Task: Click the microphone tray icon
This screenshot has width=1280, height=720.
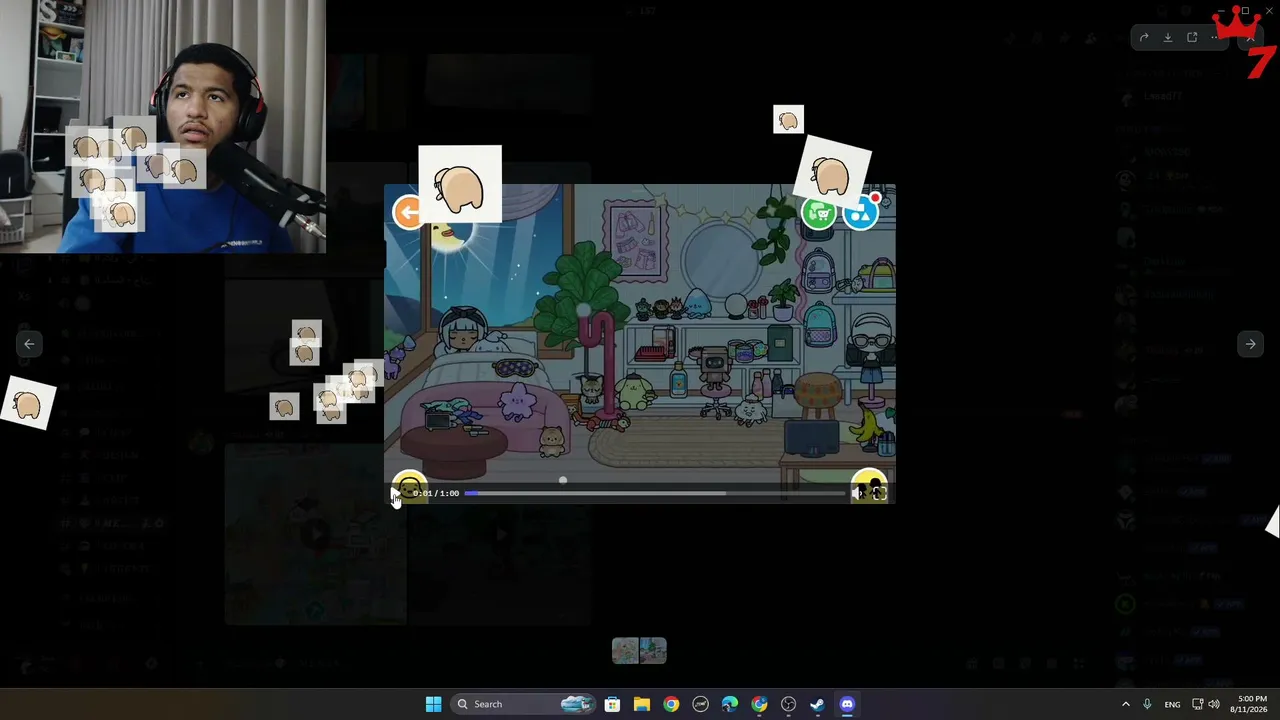Action: (x=1147, y=704)
